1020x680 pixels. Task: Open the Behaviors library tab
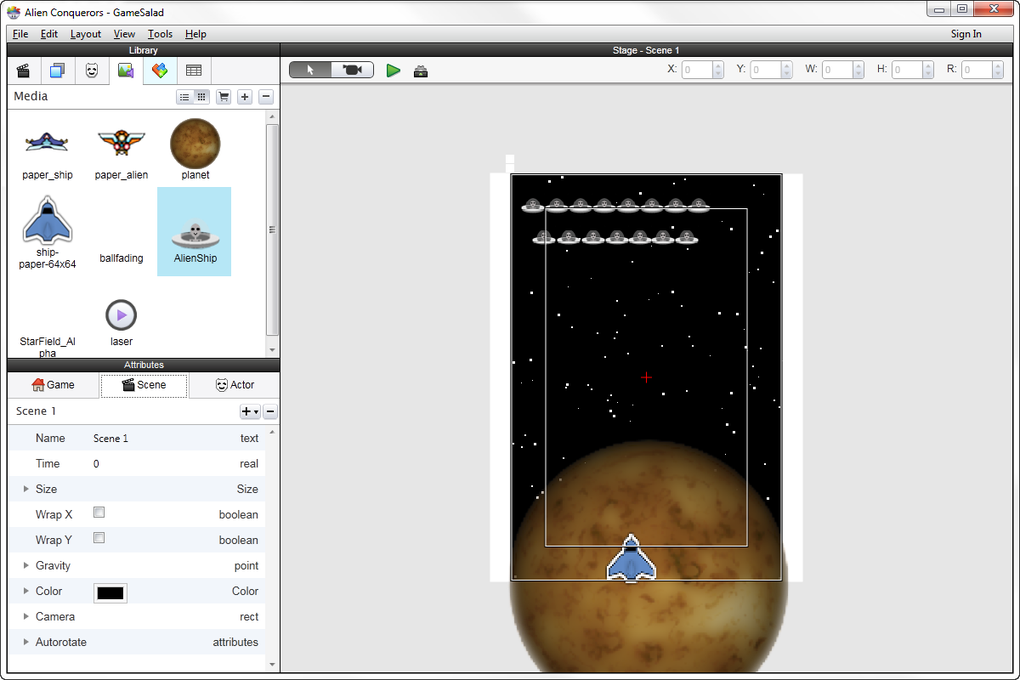coord(159,70)
